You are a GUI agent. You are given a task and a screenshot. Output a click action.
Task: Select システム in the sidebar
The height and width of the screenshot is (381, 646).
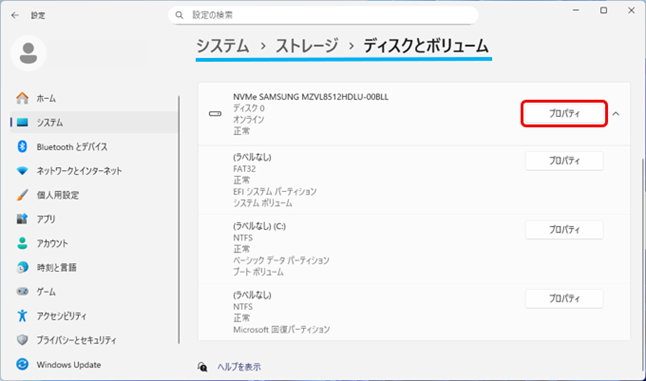94,122
